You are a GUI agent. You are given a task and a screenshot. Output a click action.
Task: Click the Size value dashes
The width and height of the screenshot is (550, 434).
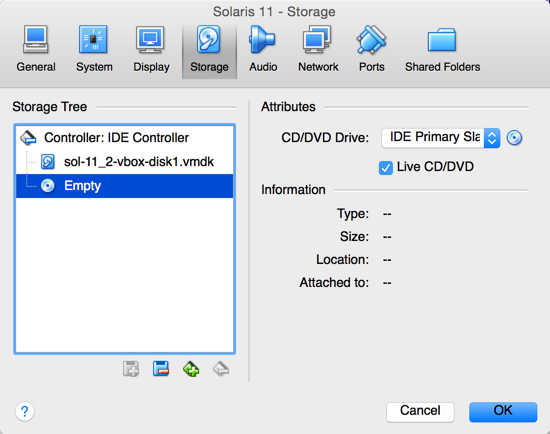387,237
